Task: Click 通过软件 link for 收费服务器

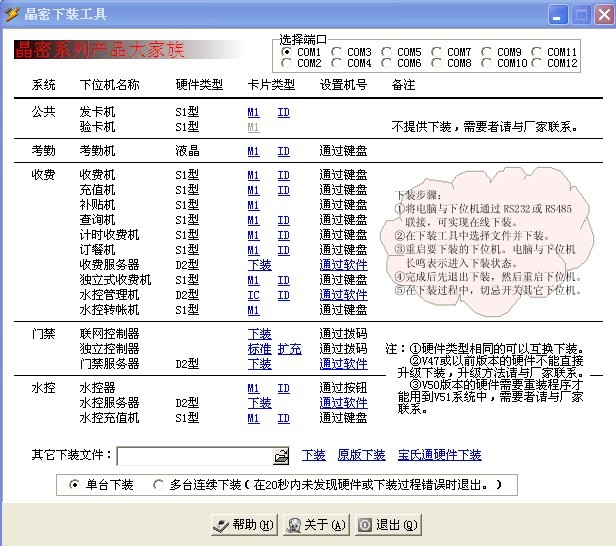Action: (344, 265)
